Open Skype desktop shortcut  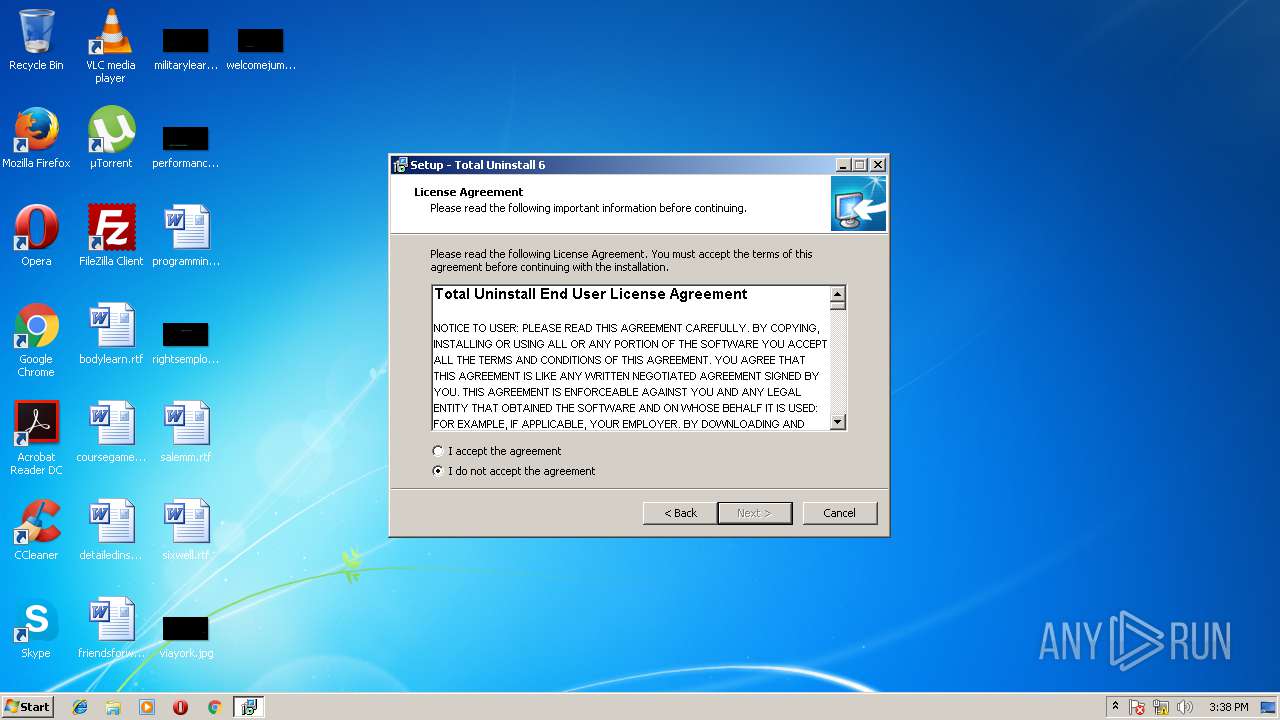click(x=36, y=628)
